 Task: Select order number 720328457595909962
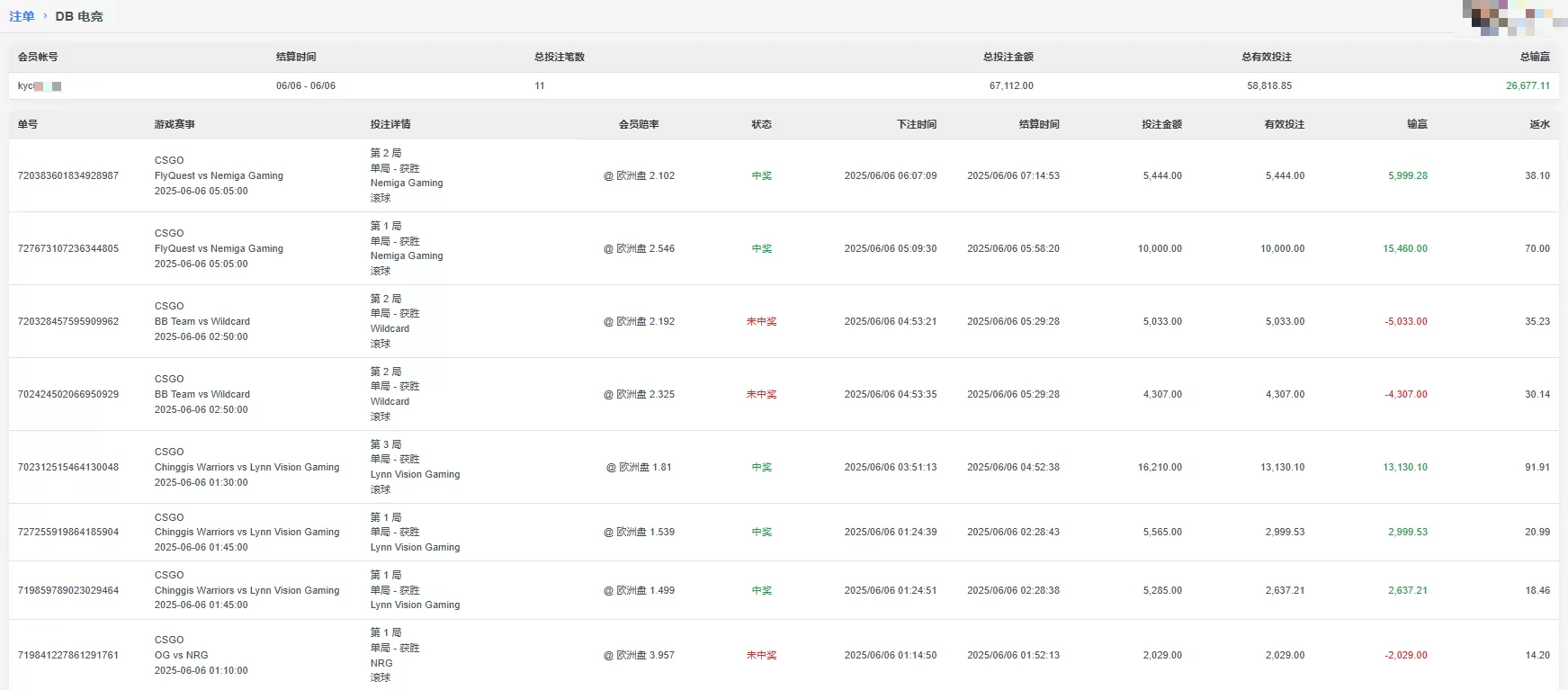point(68,322)
